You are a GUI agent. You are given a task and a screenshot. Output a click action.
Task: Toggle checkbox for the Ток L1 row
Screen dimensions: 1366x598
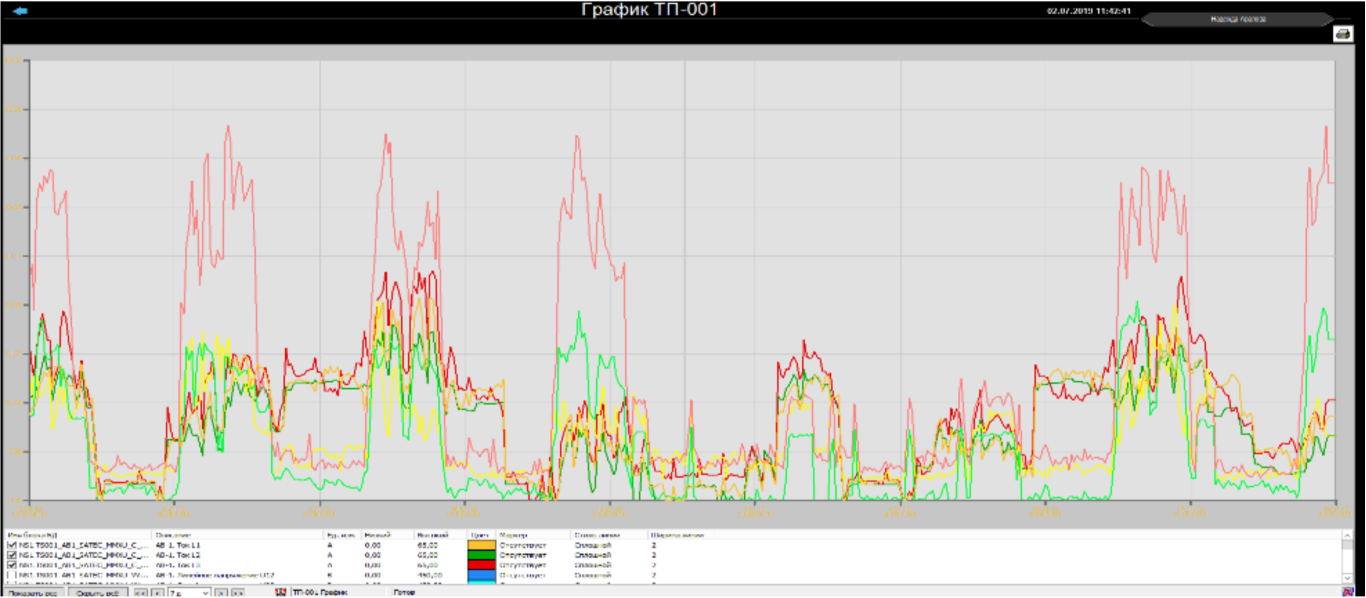tap(12, 545)
